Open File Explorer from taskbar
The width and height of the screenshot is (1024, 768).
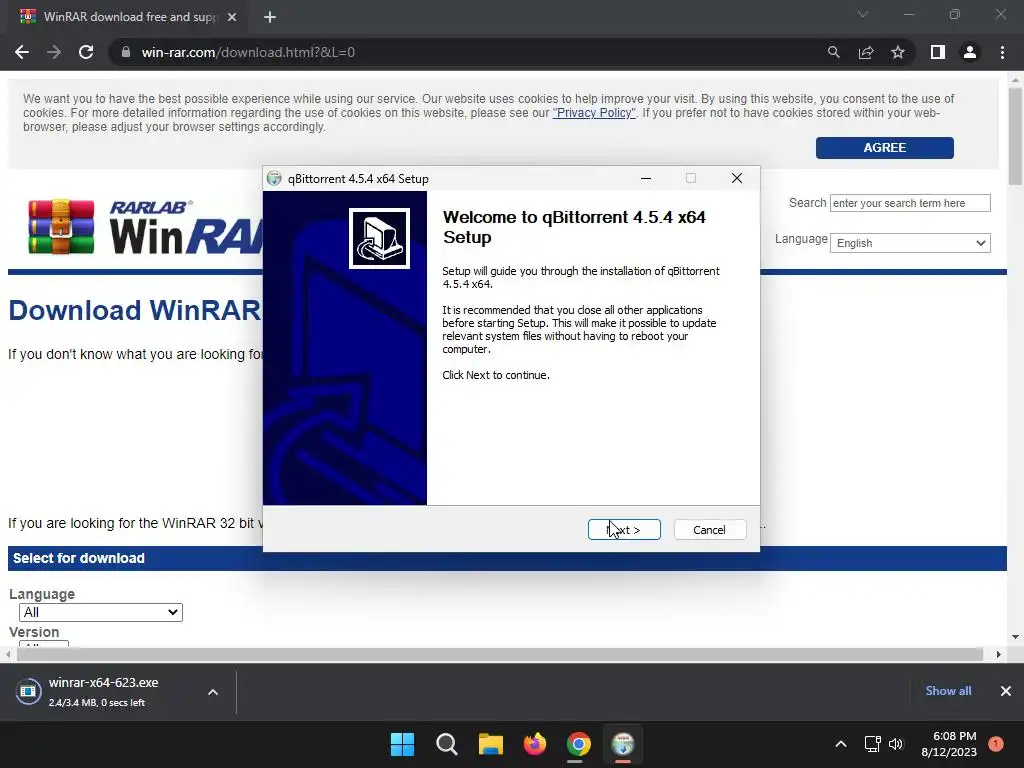tap(490, 744)
